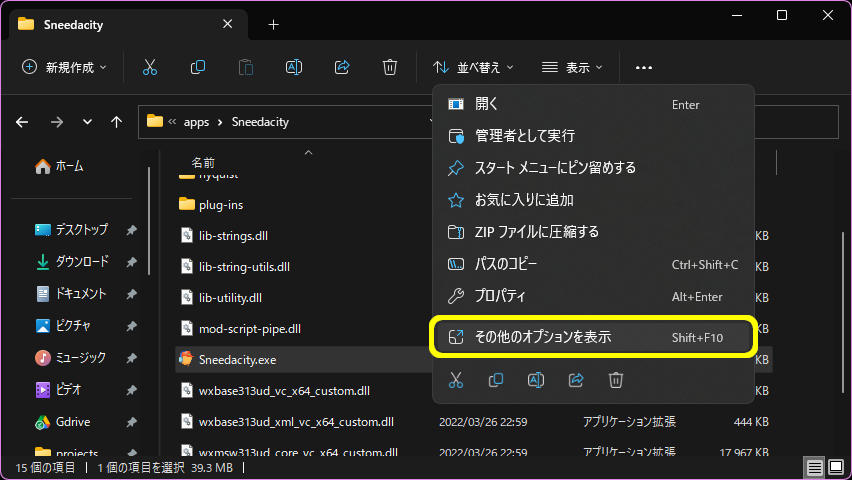Switch to details view in status bar

[815, 468]
